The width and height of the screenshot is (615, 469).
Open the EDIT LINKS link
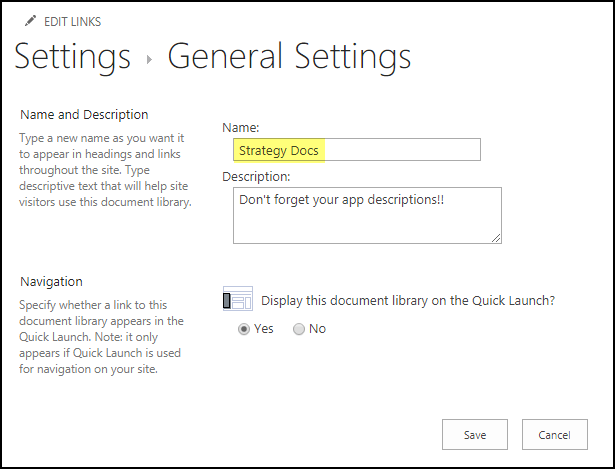72,22
